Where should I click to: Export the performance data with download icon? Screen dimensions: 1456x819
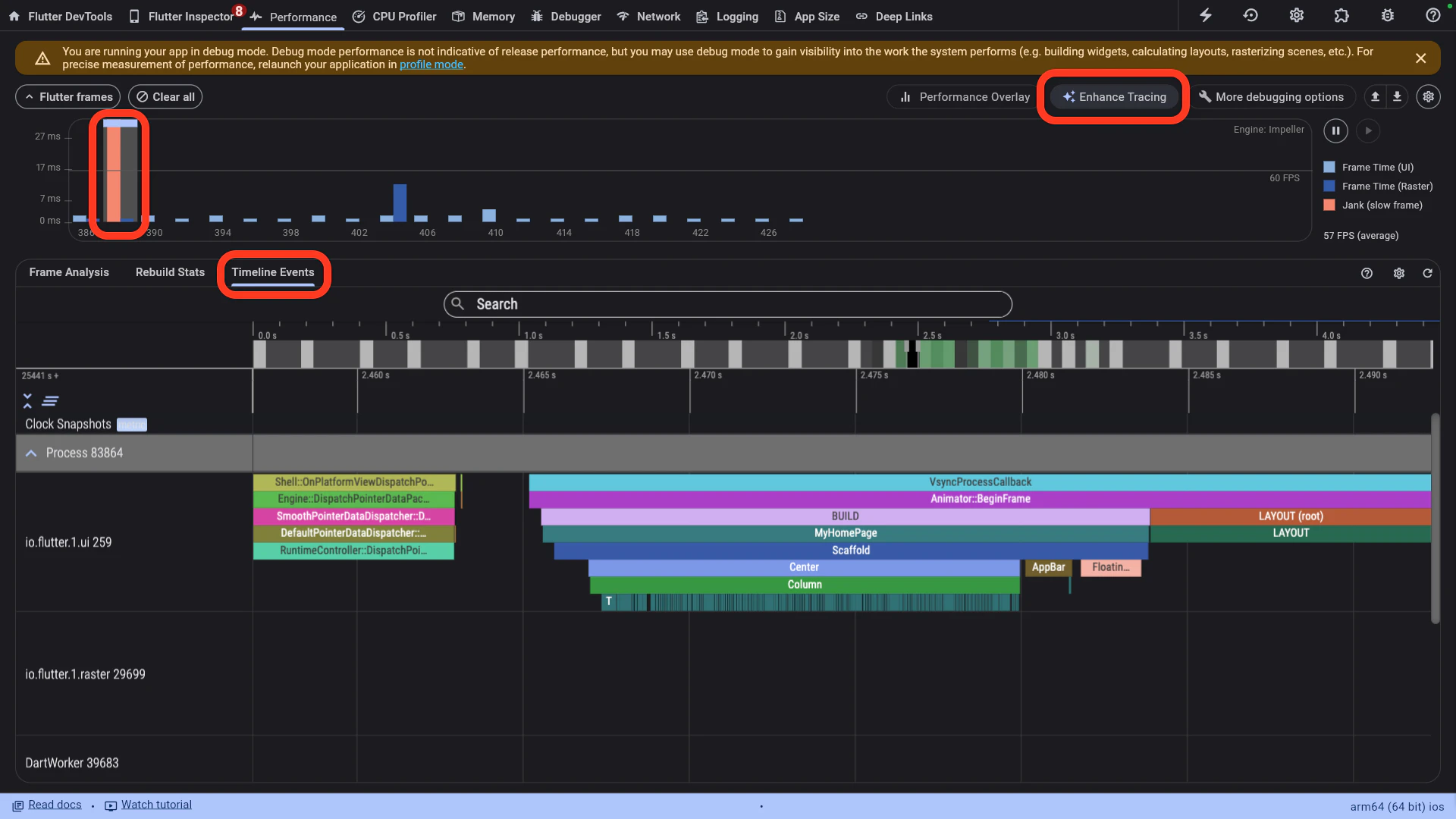tap(1398, 96)
